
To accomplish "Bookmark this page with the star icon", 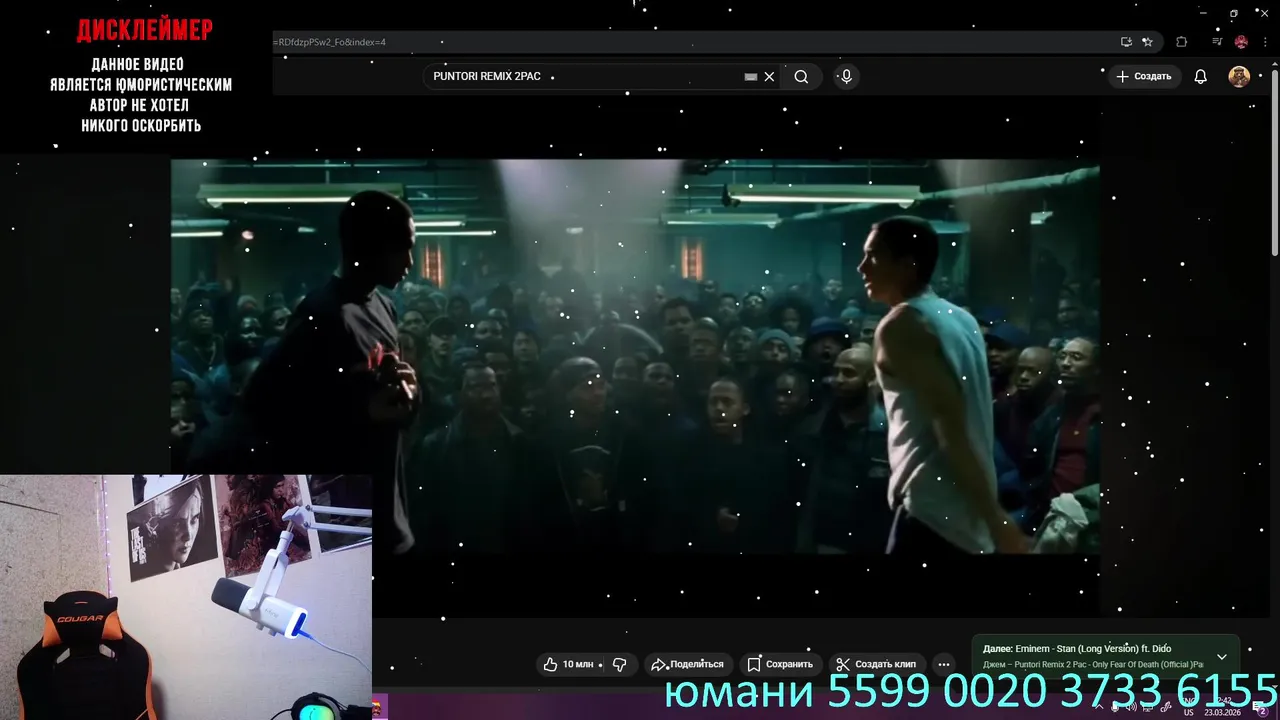I will click(1147, 42).
